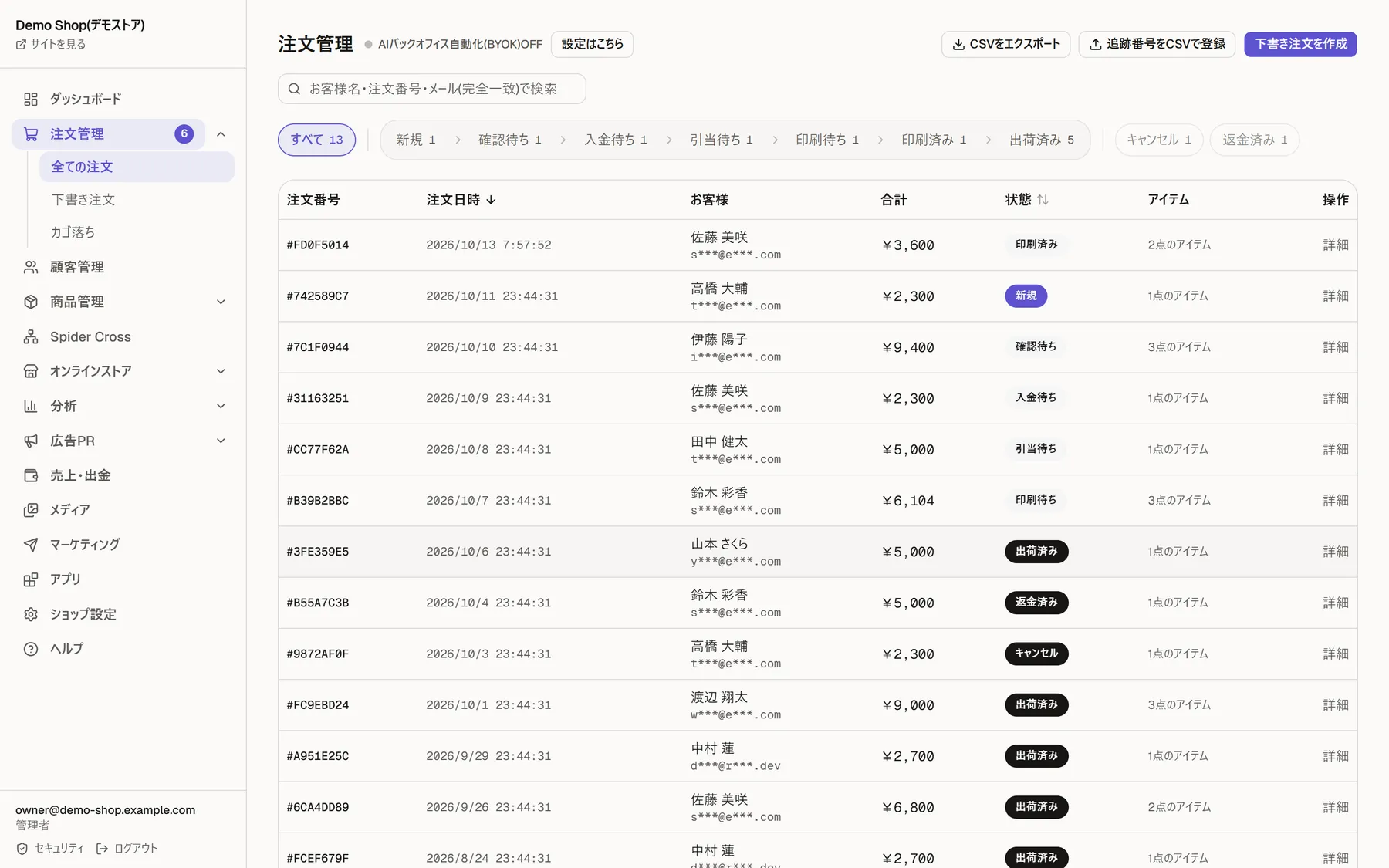The height and width of the screenshot is (868, 1389).
Task: Filter orders by 印刷待ち status
Action: [x=826, y=140]
